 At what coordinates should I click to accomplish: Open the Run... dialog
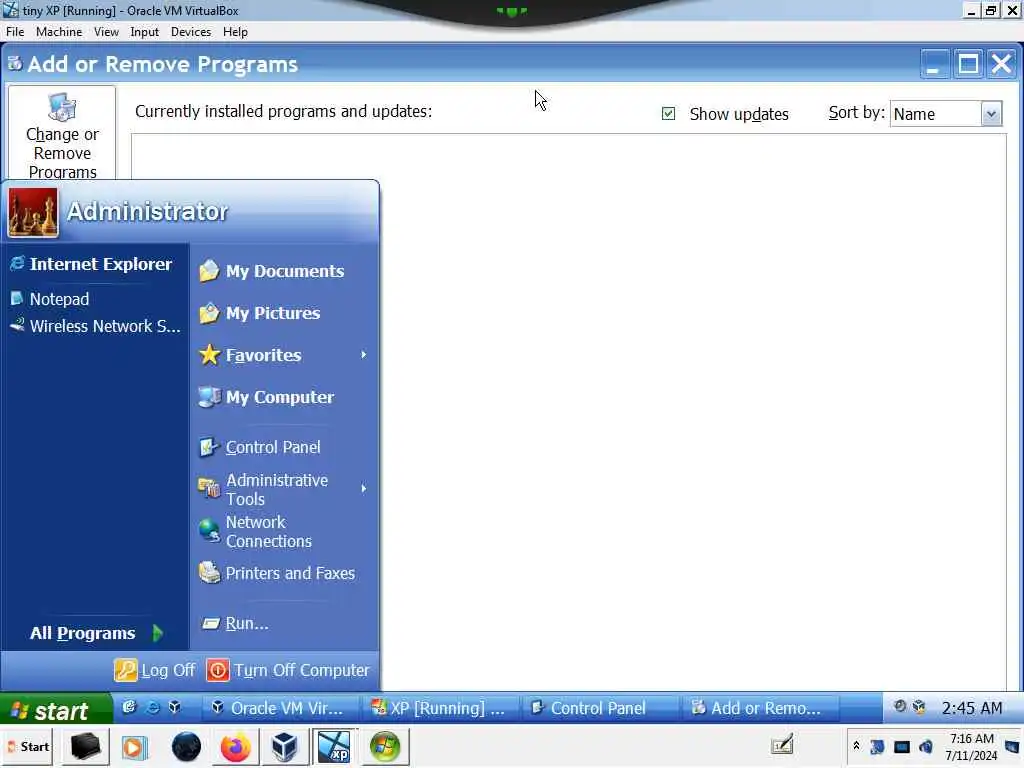[235, 624]
